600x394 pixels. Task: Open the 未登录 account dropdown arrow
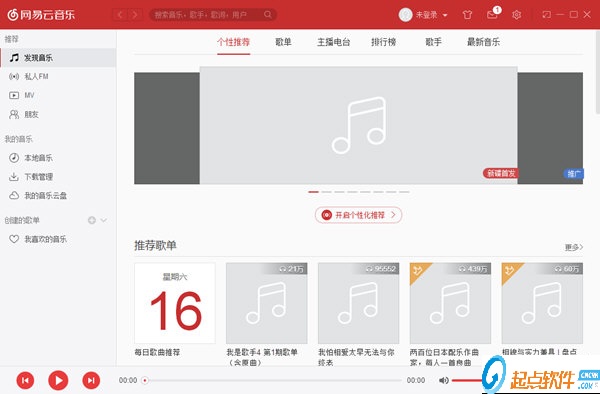(x=445, y=15)
